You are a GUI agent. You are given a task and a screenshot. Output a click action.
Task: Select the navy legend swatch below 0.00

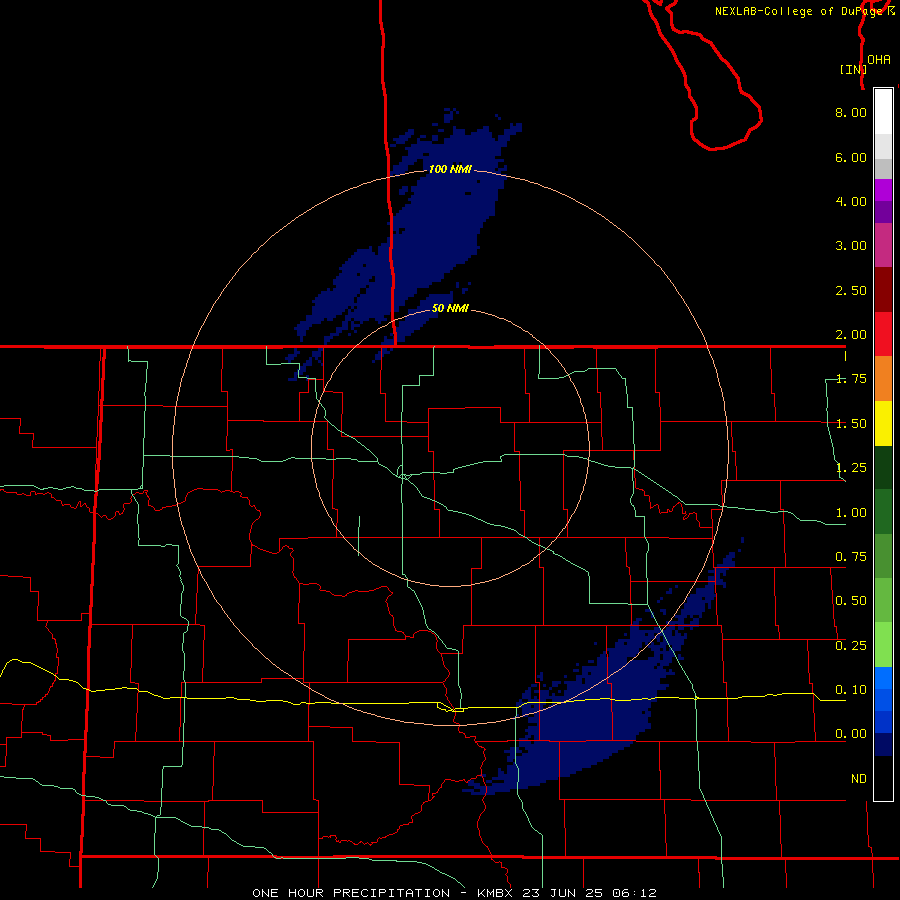[883, 744]
